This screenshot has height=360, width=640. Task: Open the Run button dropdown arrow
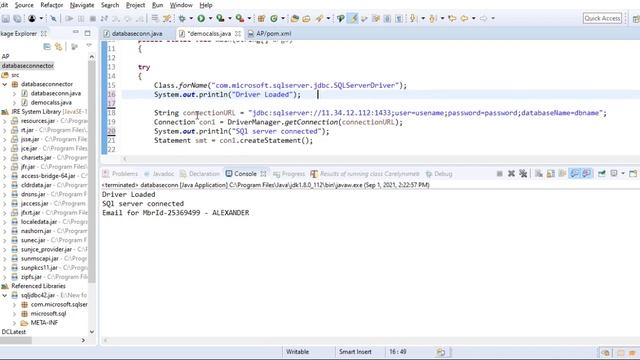pyautogui.click(x=211, y=18)
